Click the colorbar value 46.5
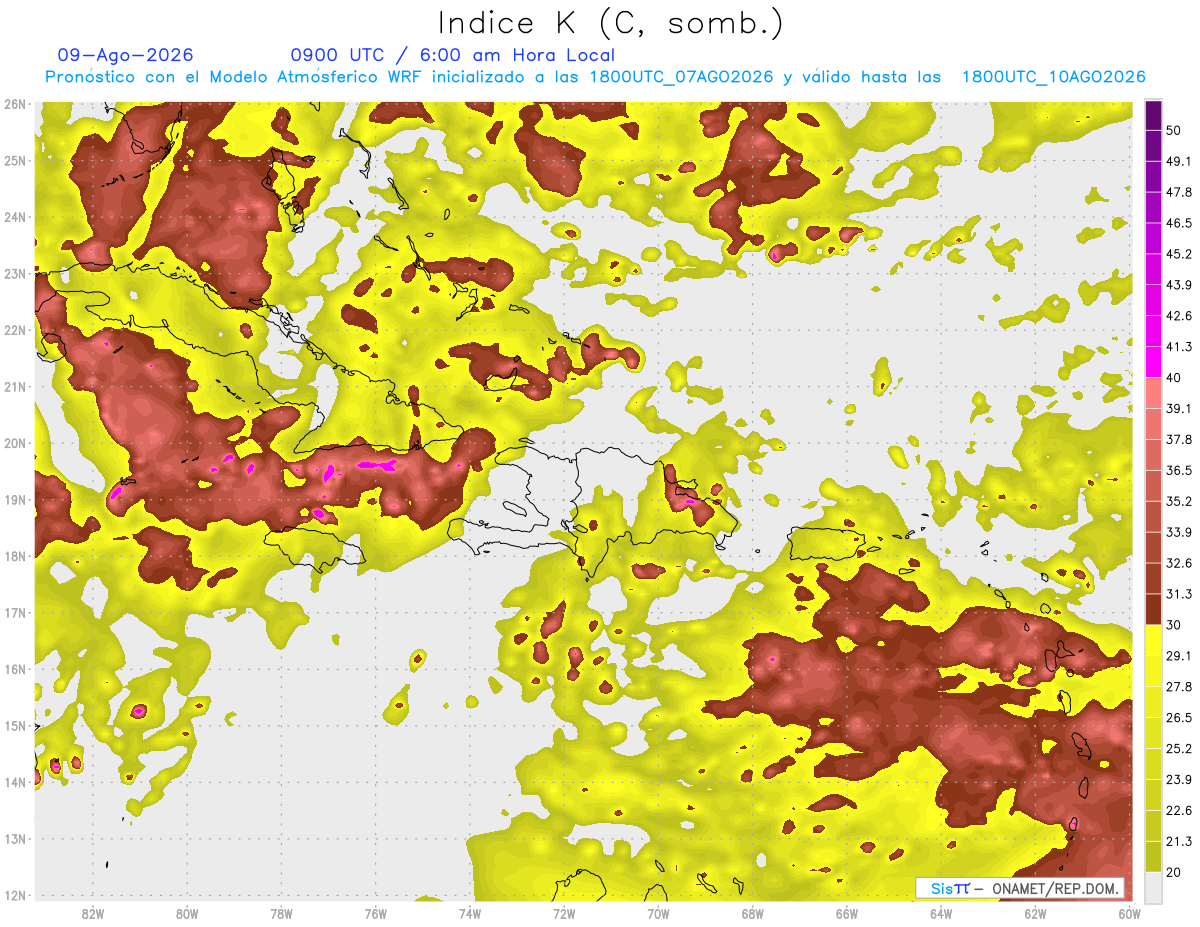The width and height of the screenshot is (1200, 927). click(1179, 223)
